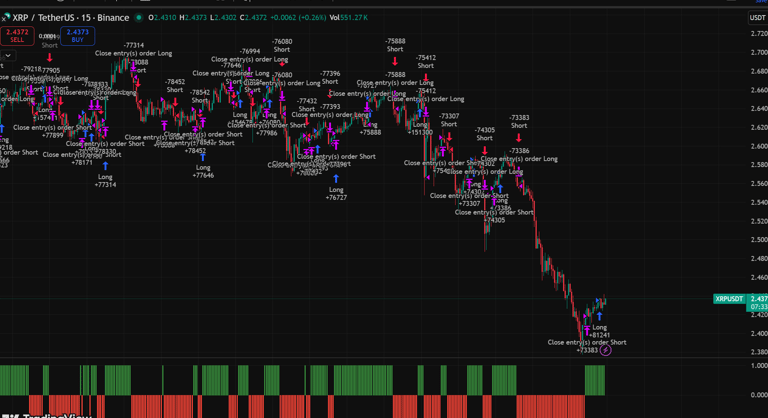Click the +75888 profit label
Image resolution: width=768 pixels, height=418 pixels.
coord(370,132)
